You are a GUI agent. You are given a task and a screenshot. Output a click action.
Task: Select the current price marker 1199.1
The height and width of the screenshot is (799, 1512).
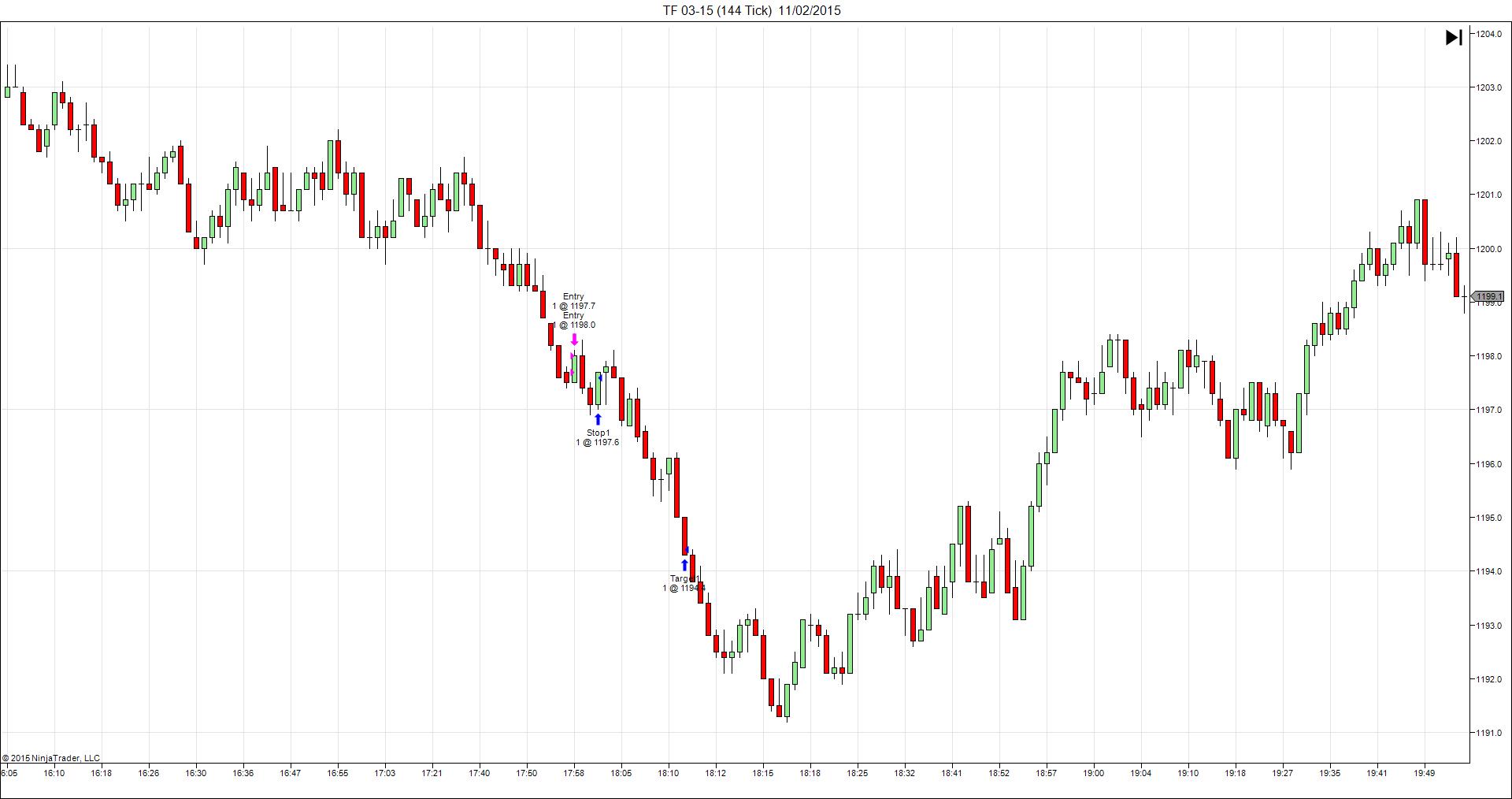[x=1488, y=297]
